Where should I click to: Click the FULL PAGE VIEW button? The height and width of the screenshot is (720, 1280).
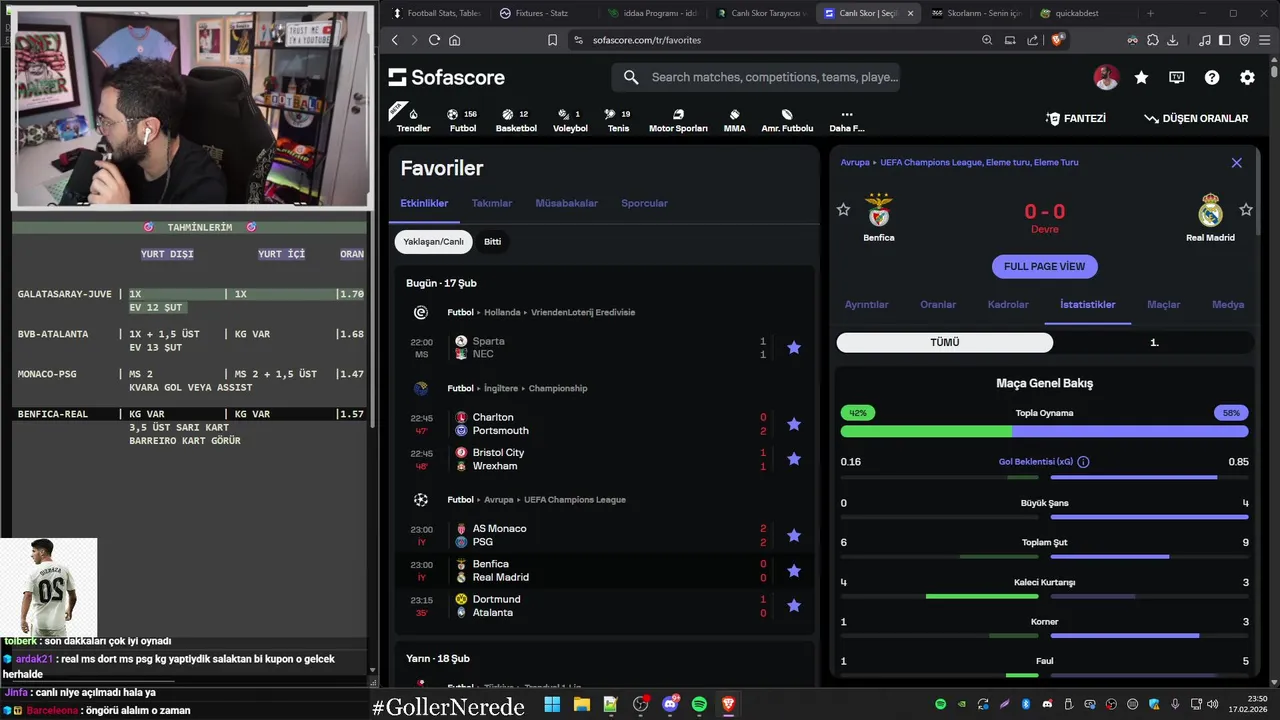[x=1044, y=267]
